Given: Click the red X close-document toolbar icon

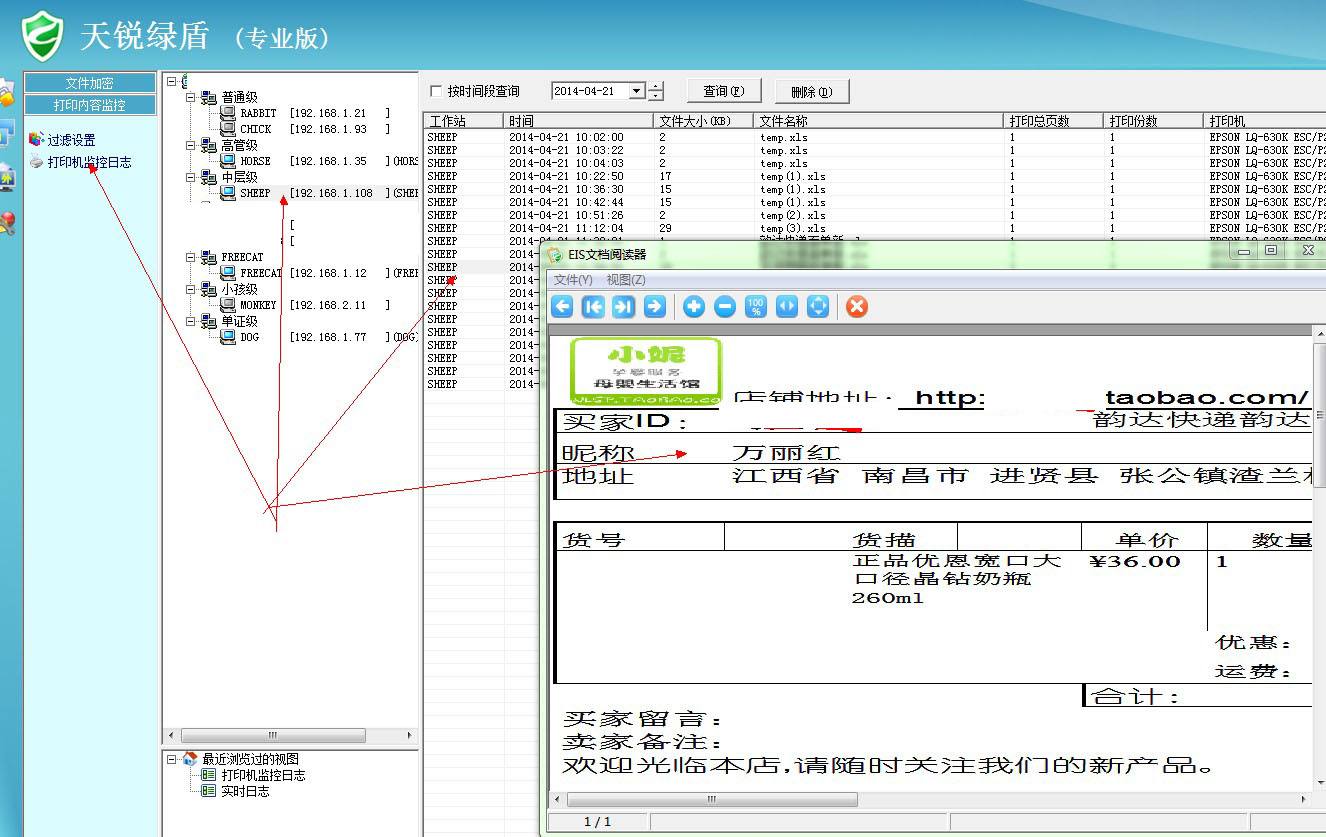Looking at the screenshot, I should click(x=856, y=307).
